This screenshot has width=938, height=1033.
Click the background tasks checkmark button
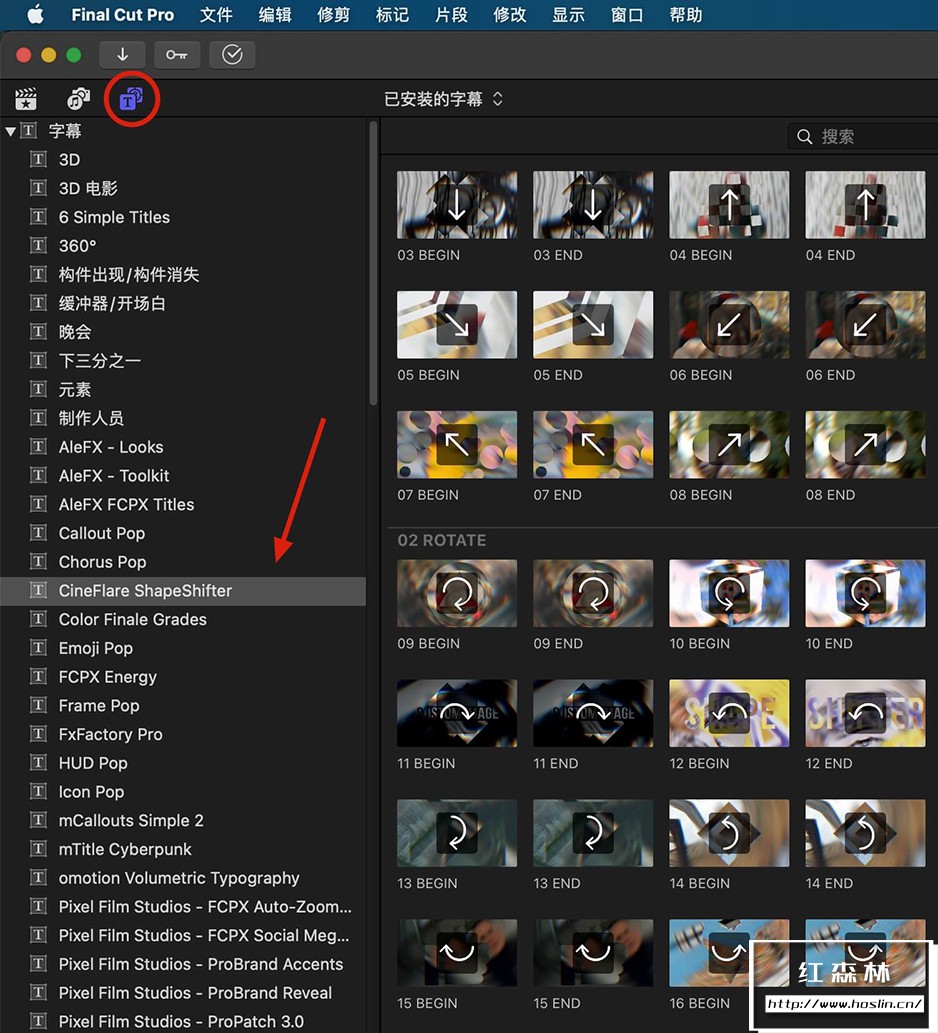232,55
